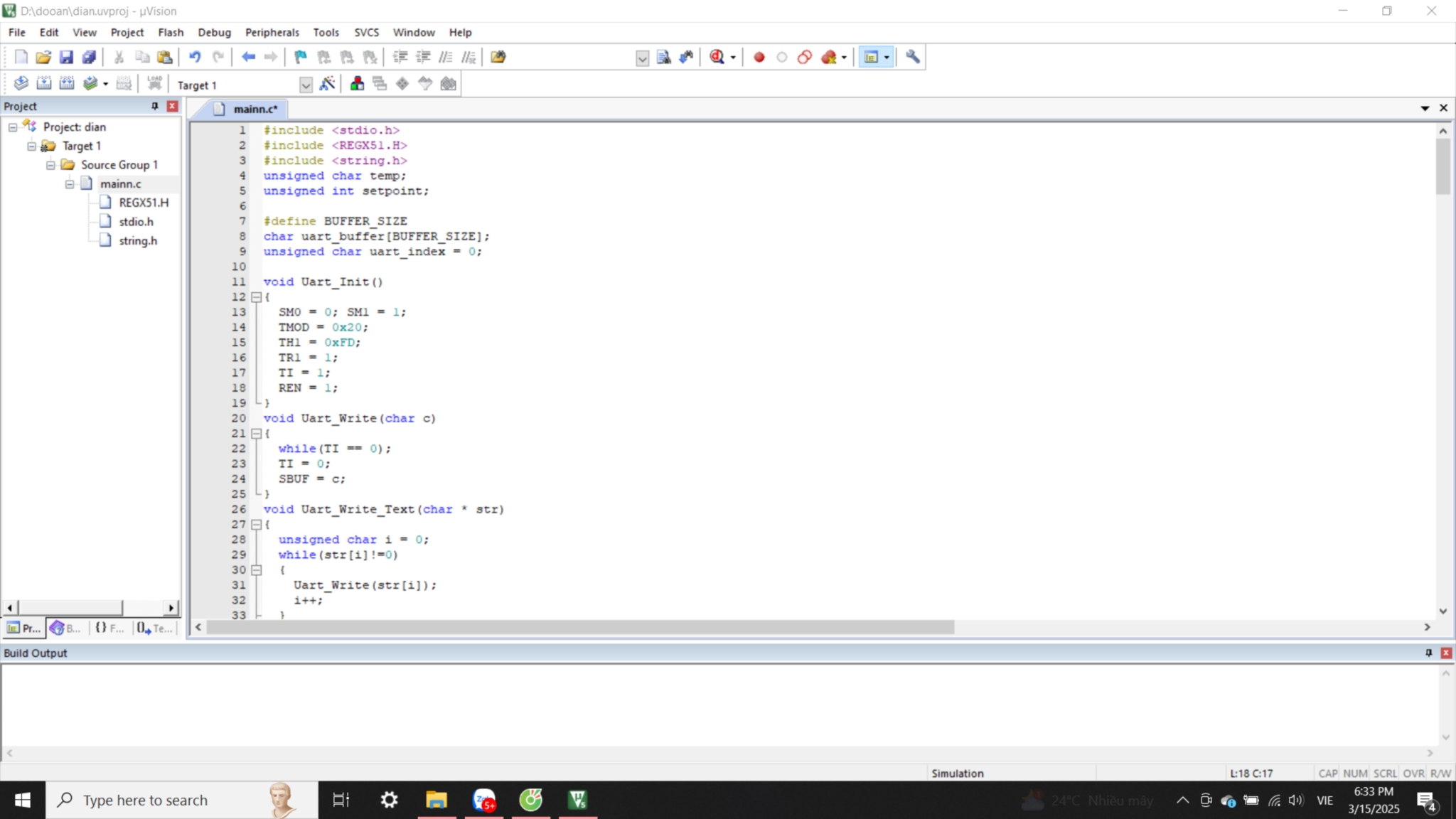Pin the Project panel

(154, 106)
